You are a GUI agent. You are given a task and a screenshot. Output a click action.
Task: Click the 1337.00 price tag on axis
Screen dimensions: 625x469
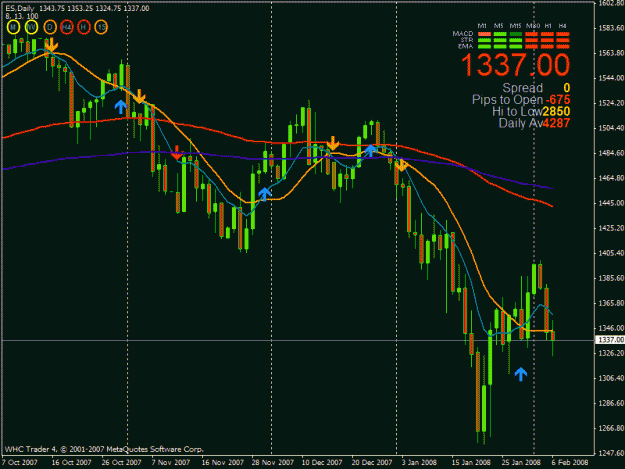point(610,340)
